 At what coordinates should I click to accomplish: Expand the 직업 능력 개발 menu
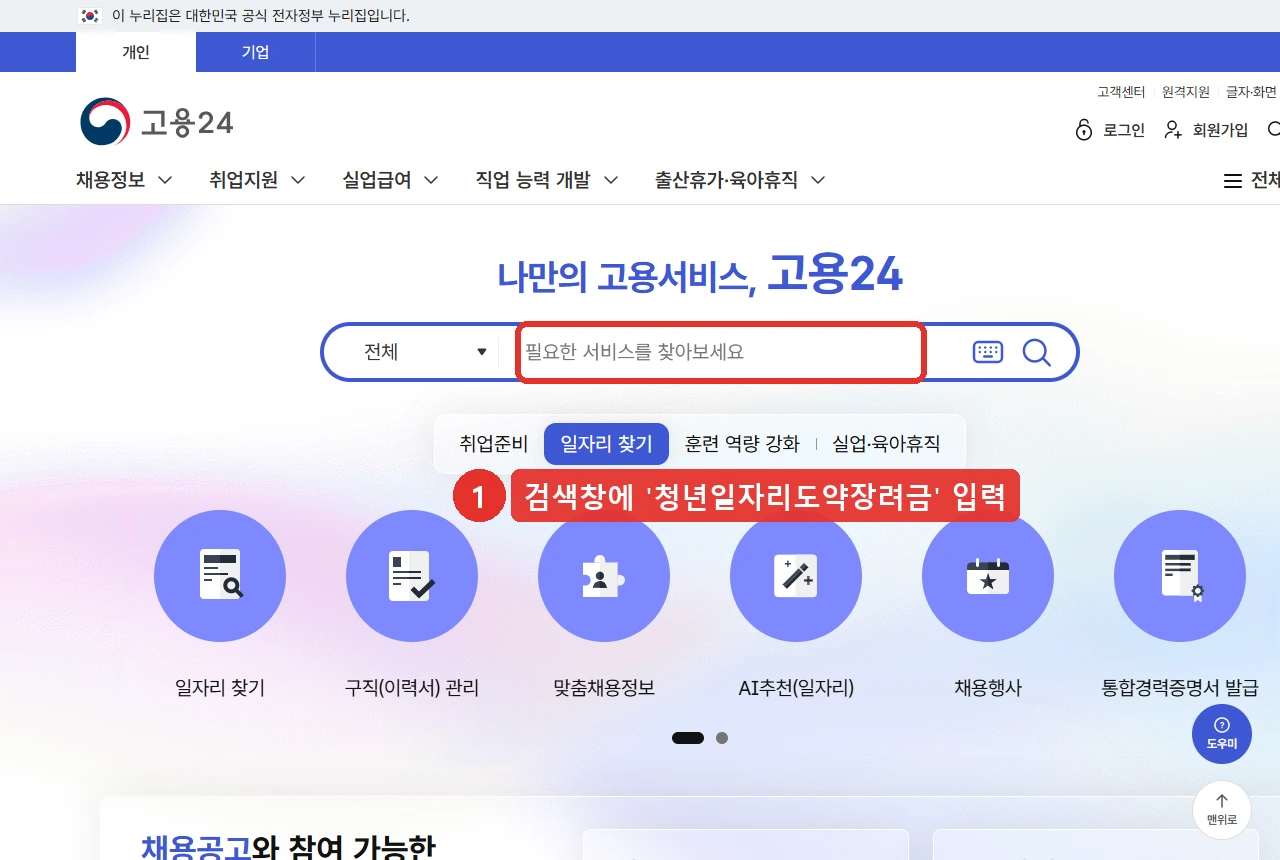tap(547, 180)
